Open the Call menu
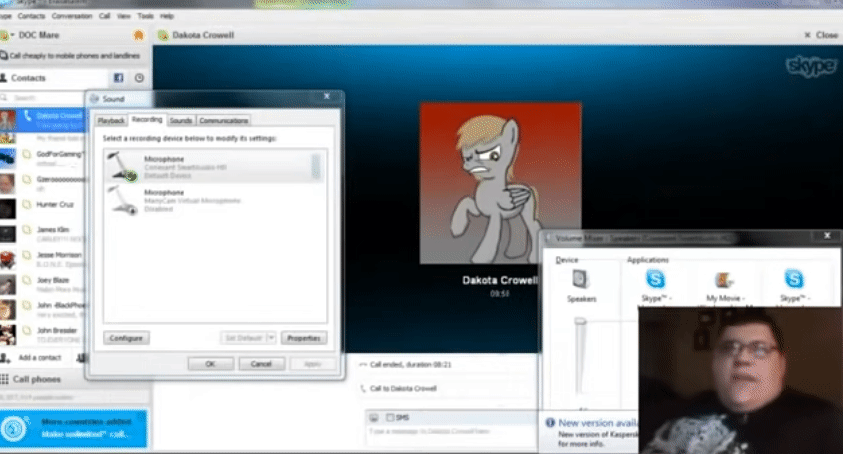 click(x=104, y=16)
